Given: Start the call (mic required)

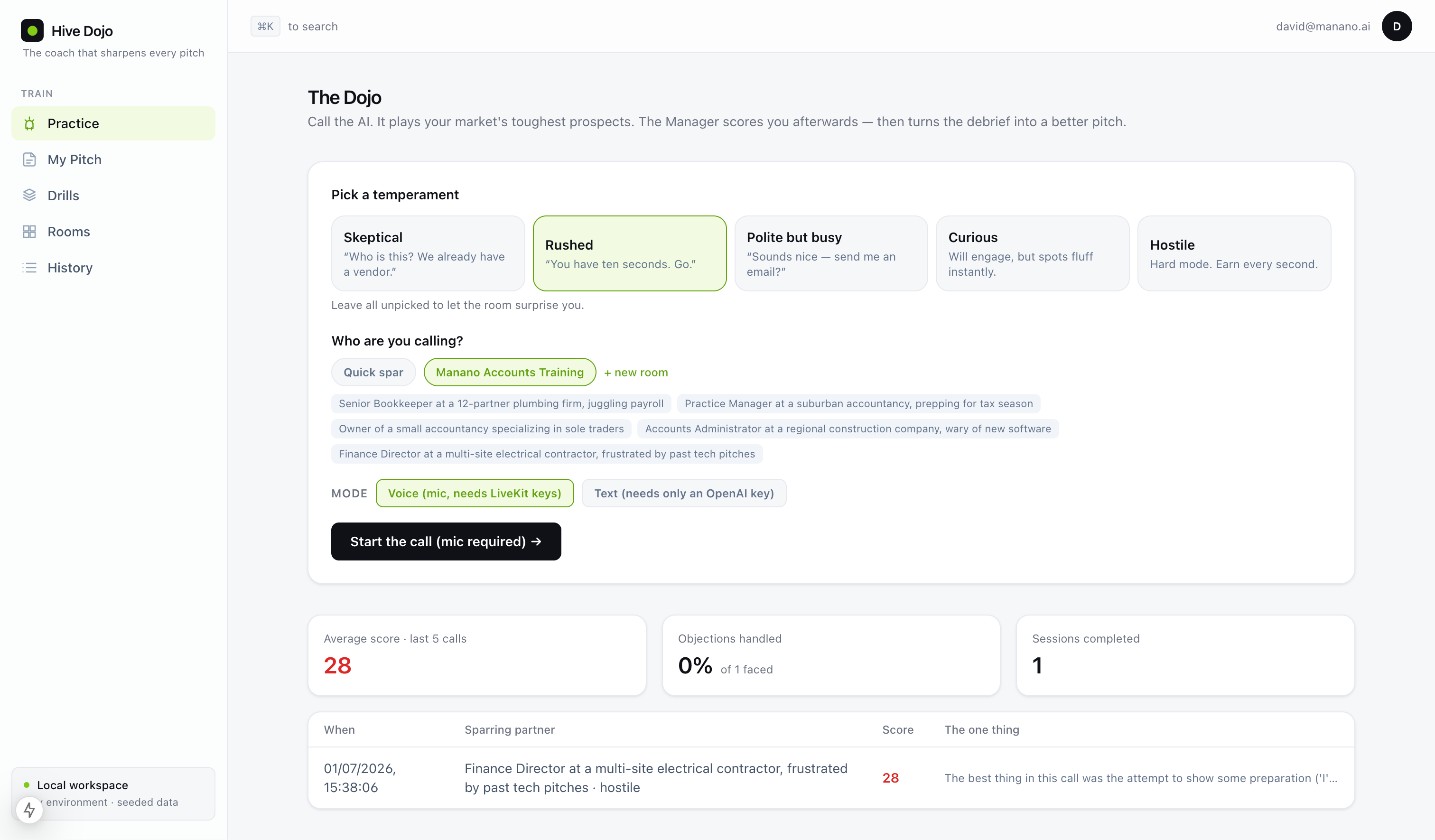Looking at the screenshot, I should [446, 541].
